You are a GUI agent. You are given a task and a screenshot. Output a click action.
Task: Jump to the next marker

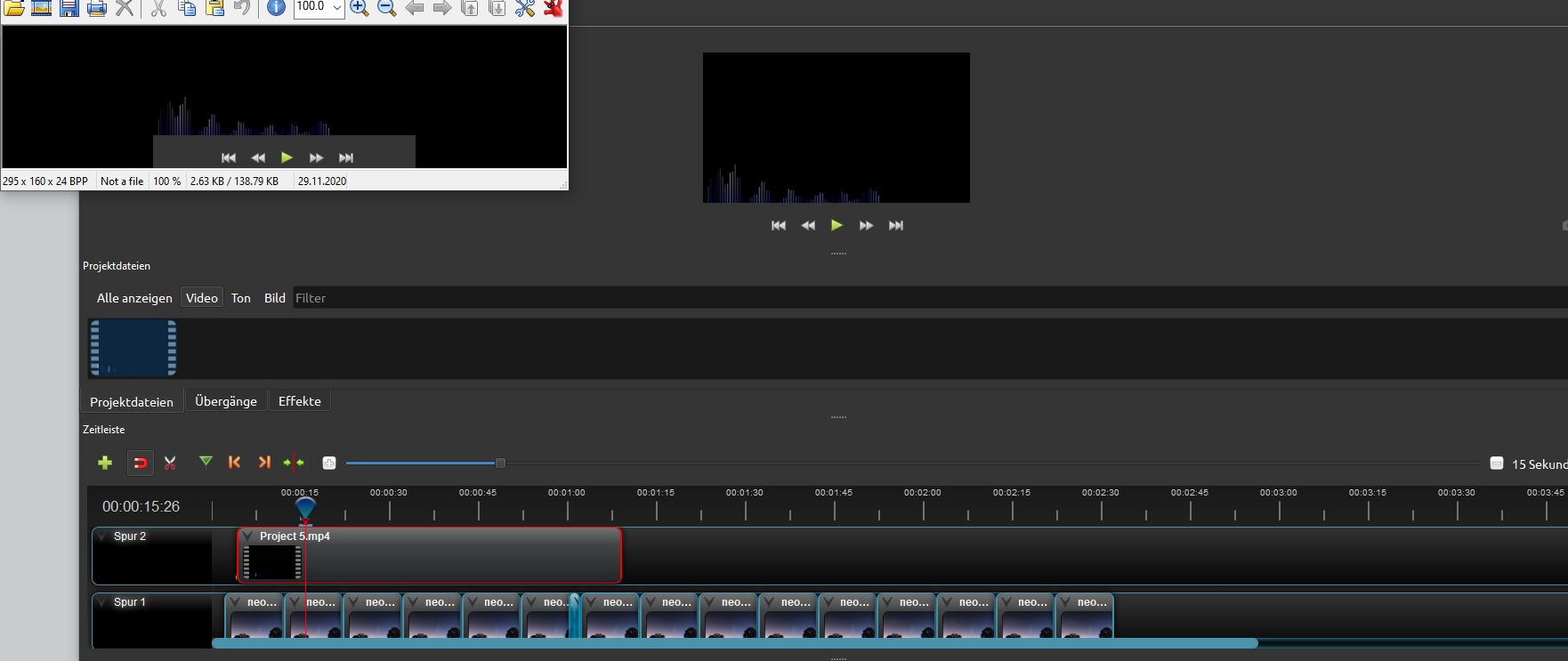tap(264, 463)
